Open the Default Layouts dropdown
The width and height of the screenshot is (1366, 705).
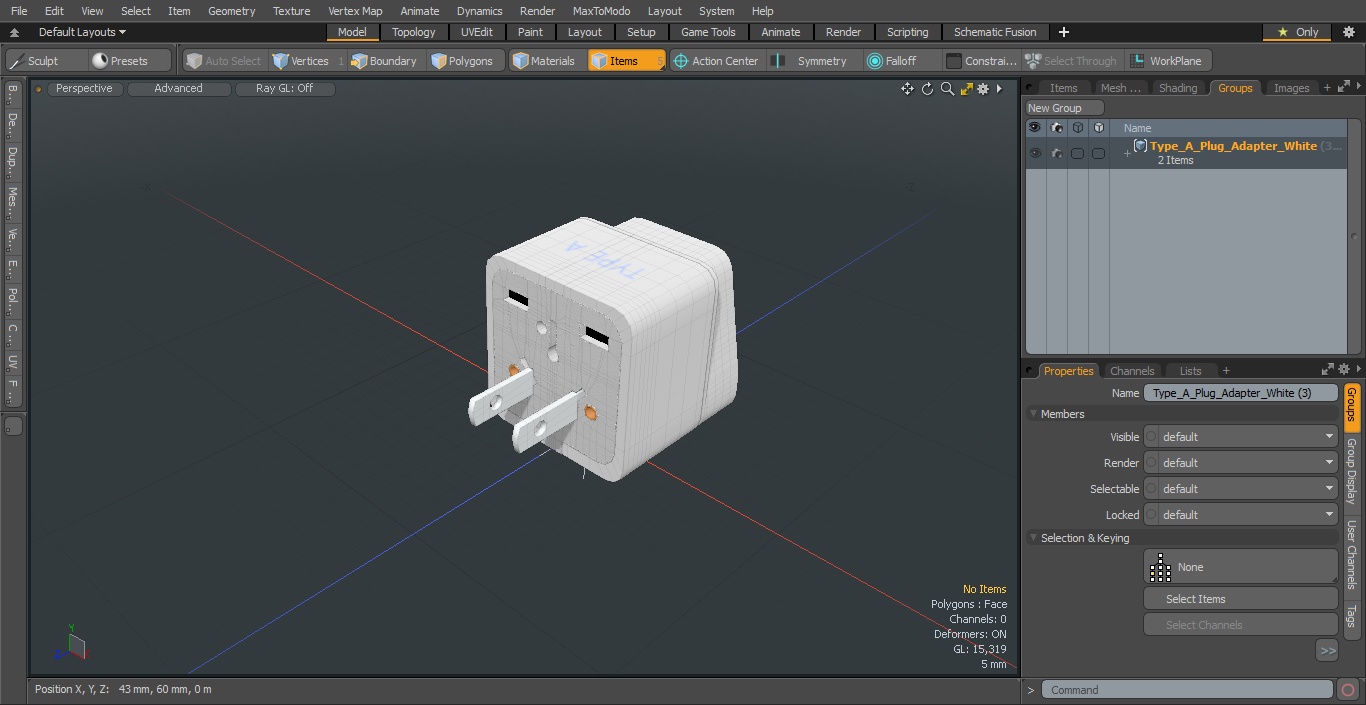pyautogui.click(x=82, y=32)
